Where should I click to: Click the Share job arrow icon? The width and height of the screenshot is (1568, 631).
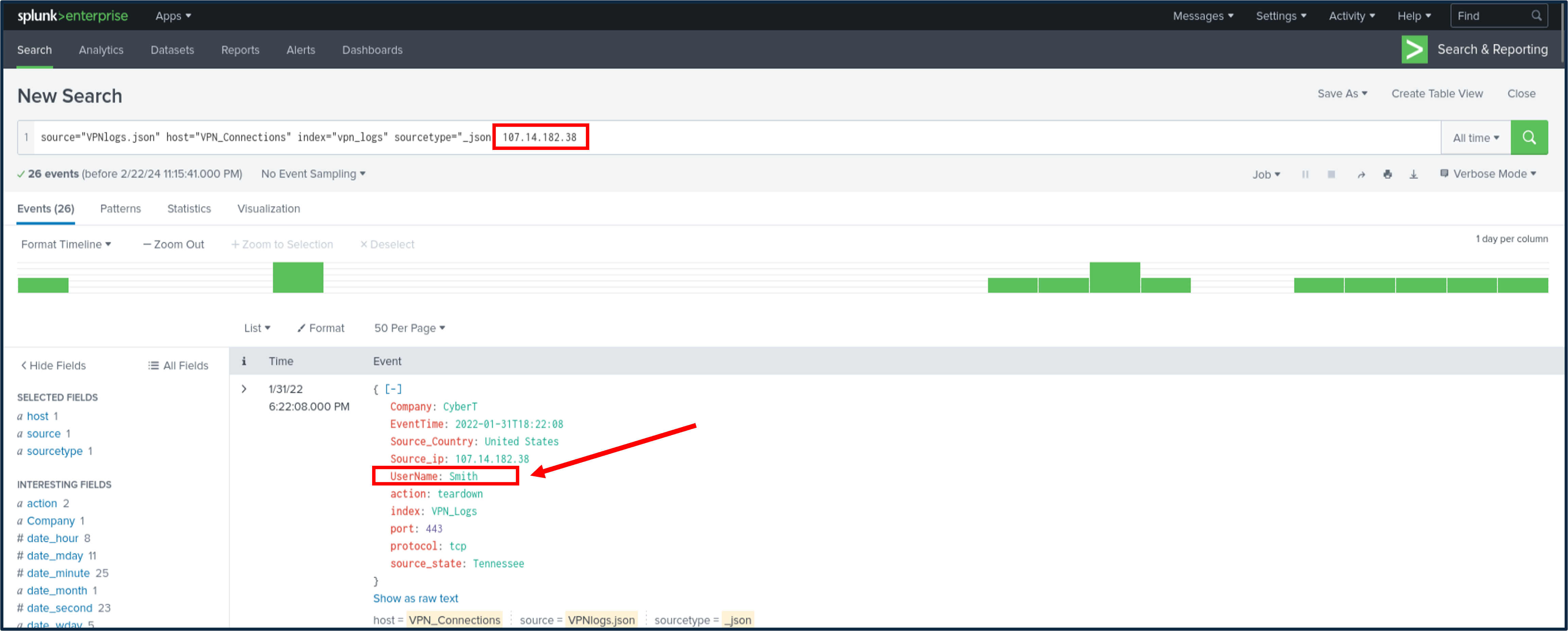(x=1361, y=175)
